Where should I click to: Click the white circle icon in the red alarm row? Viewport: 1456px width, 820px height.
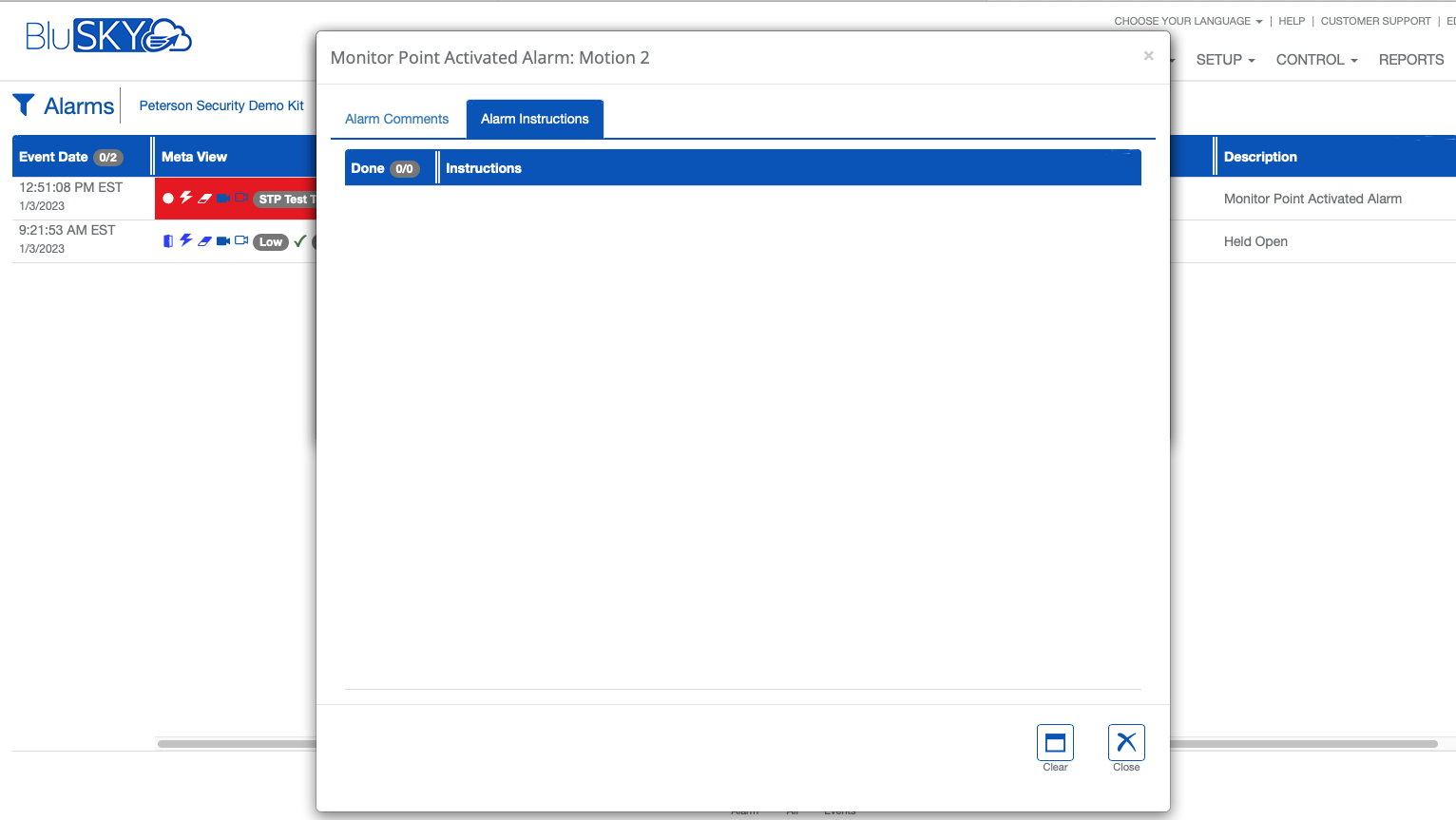[168, 199]
